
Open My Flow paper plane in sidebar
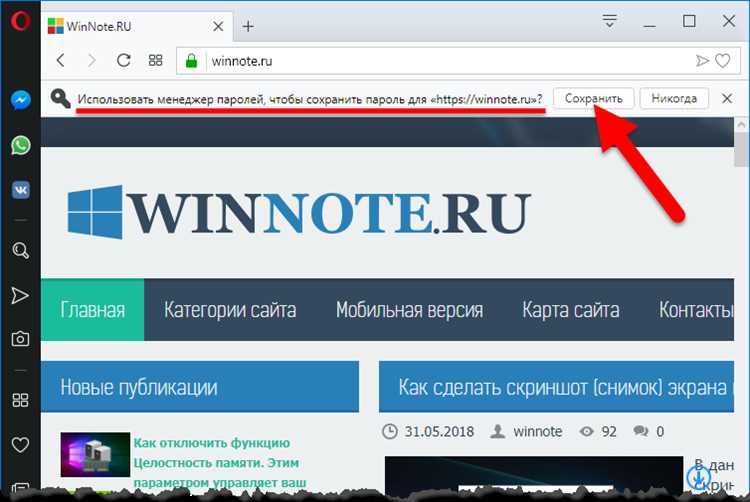tap(20, 295)
